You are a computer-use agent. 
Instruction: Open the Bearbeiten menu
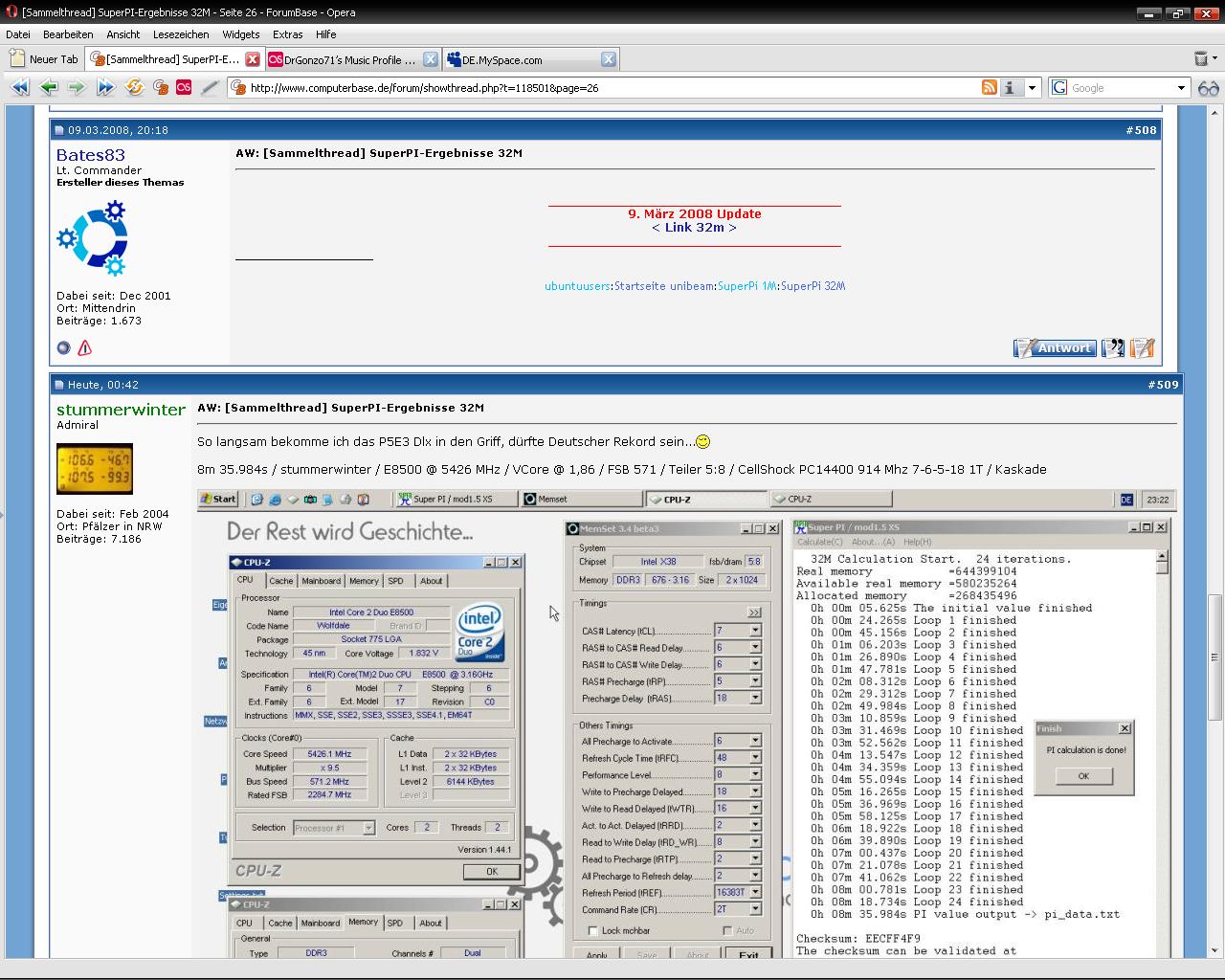point(68,34)
